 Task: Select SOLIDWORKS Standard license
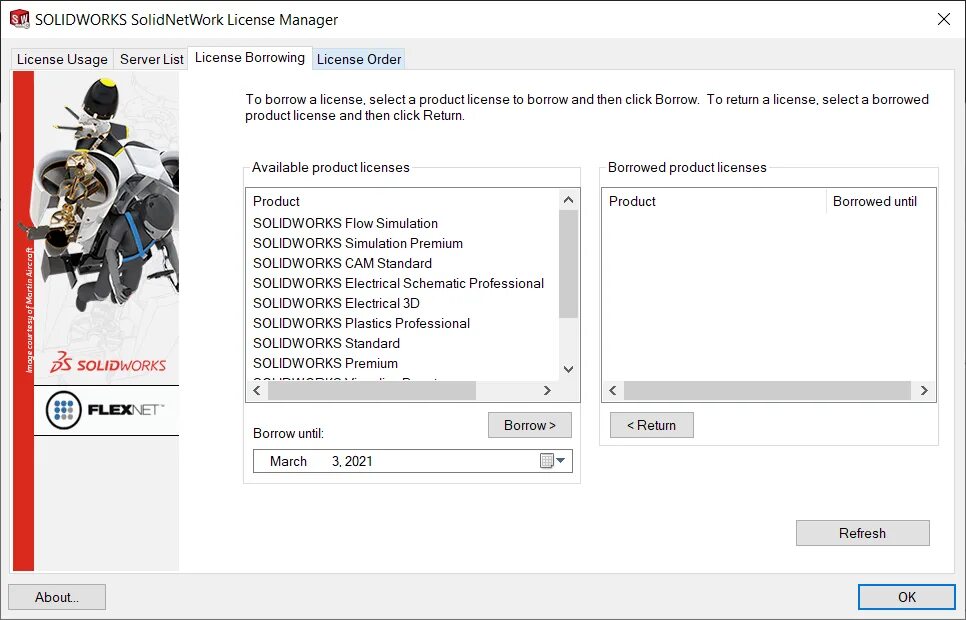326,343
